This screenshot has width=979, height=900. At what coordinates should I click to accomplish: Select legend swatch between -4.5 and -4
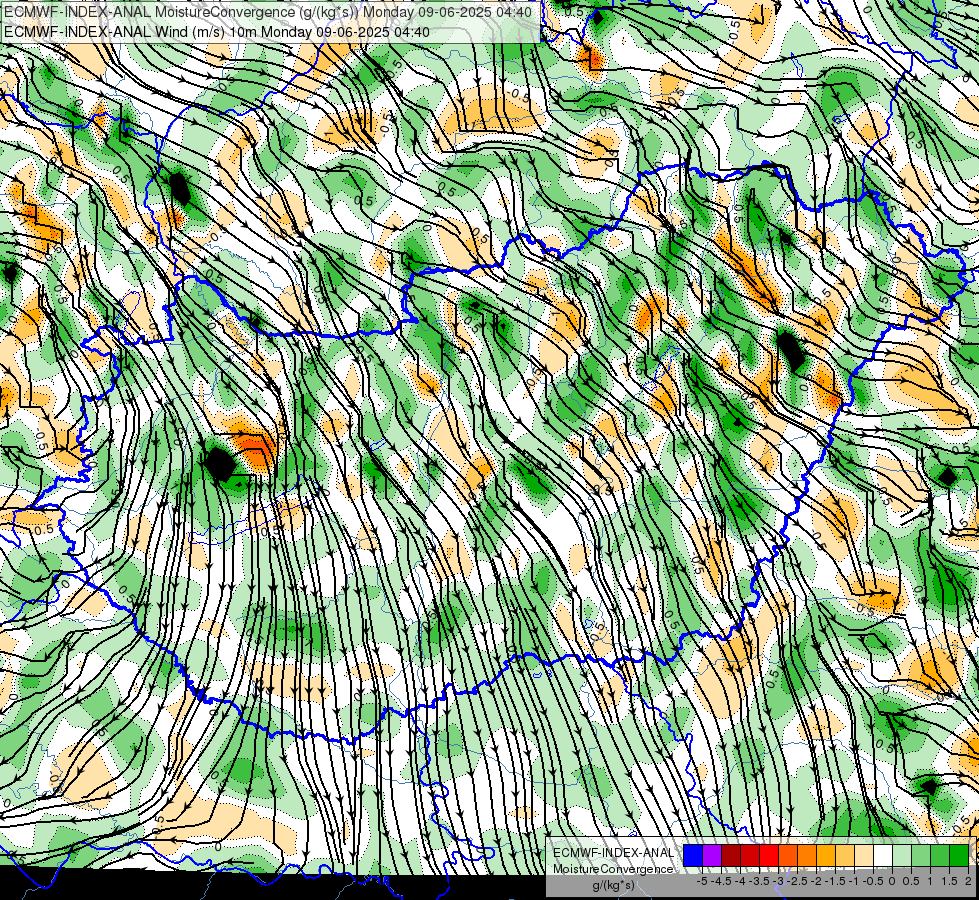[x=731, y=855]
